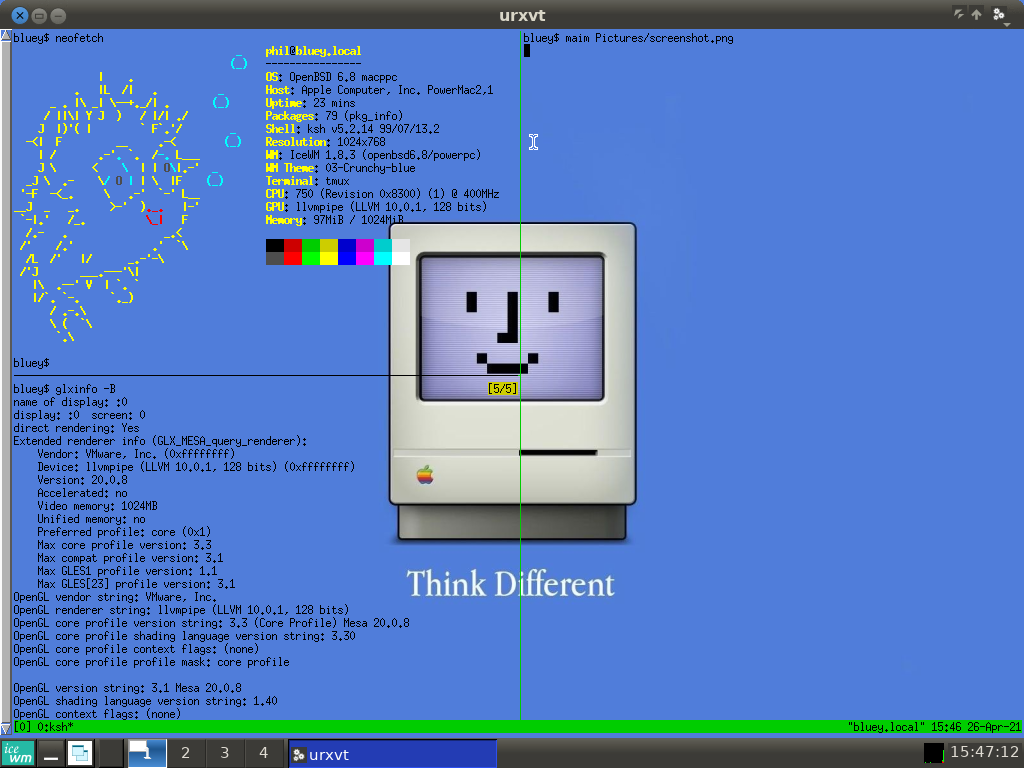Viewport: 1024px width, 768px height.
Task: Click the 'Video memory: 1024MB' line
Action: [97, 506]
